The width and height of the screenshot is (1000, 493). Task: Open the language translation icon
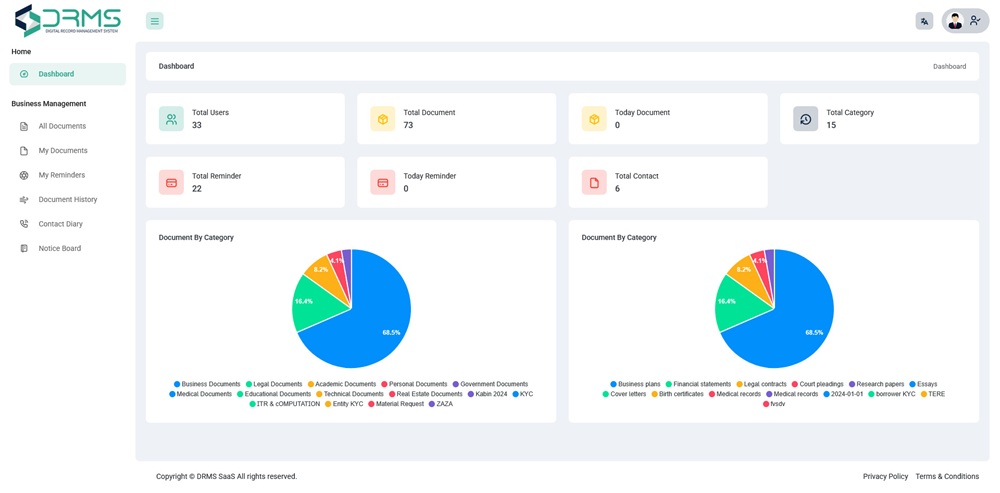[x=924, y=21]
